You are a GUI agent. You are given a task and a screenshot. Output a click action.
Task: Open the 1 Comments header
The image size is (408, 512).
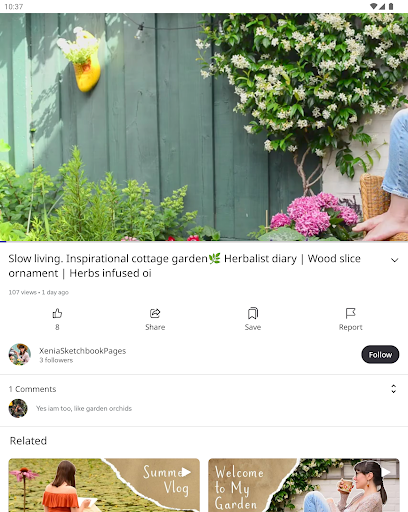click(32, 389)
